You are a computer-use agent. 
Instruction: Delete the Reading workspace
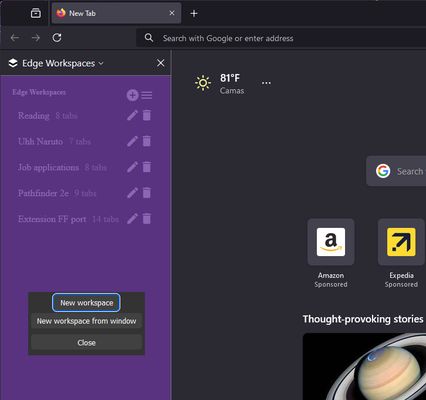147,115
